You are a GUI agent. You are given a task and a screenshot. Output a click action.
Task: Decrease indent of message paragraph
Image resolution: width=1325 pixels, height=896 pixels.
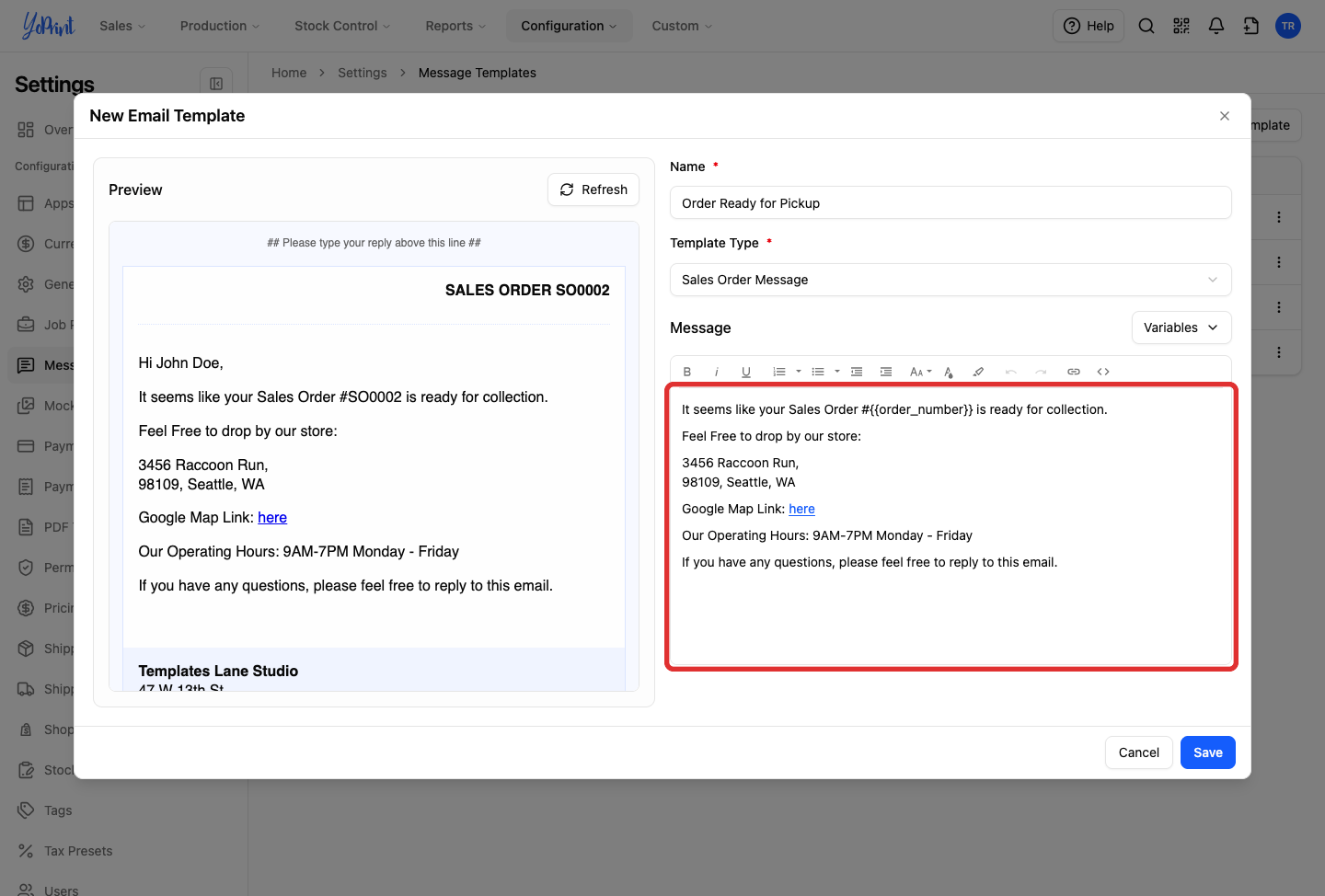click(x=857, y=372)
